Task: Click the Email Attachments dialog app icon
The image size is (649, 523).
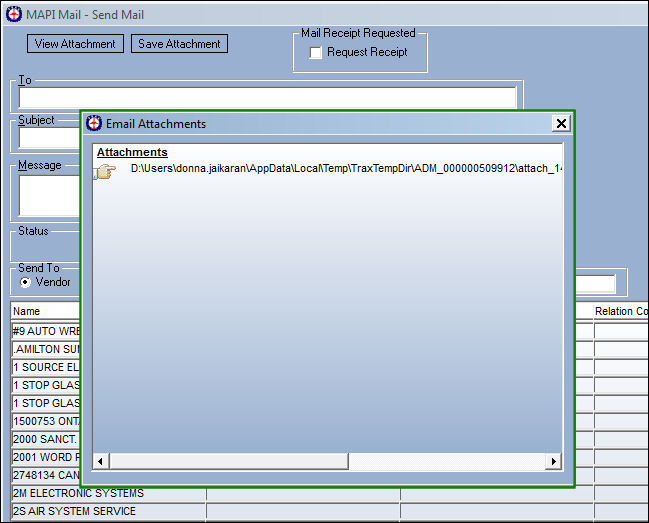Action: tap(94, 123)
